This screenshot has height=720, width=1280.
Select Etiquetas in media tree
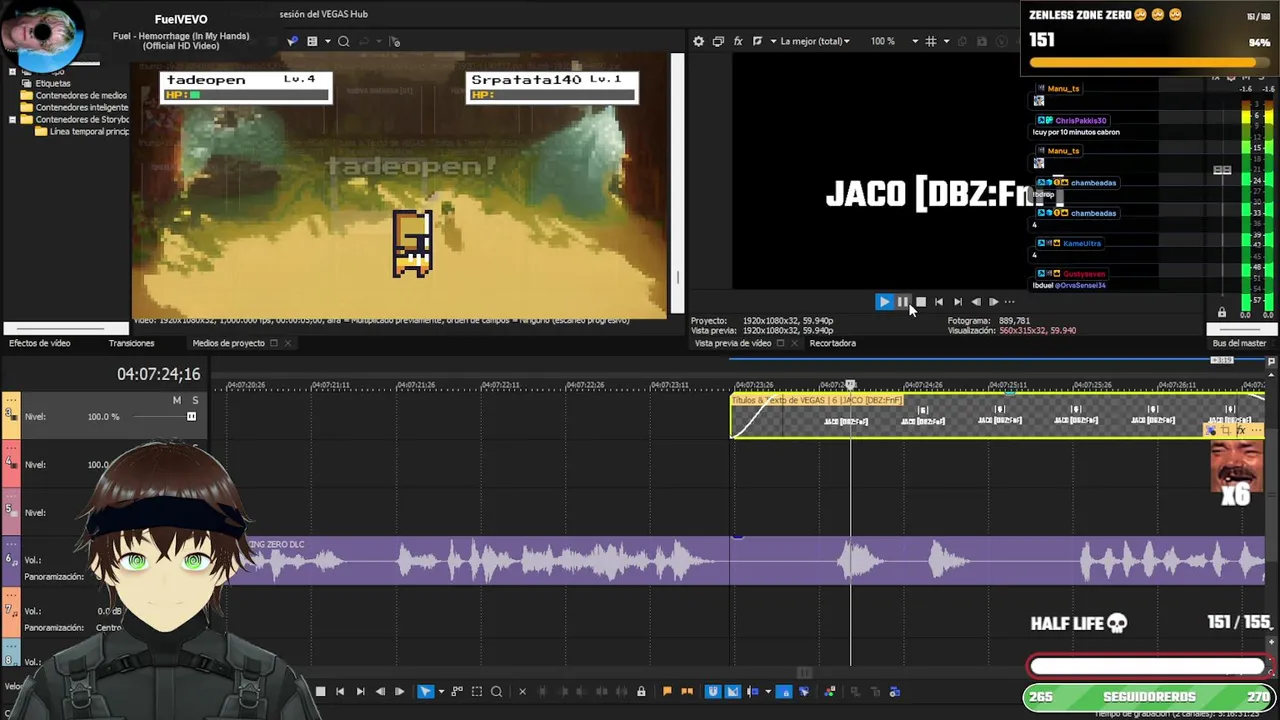(x=53, y=83)
